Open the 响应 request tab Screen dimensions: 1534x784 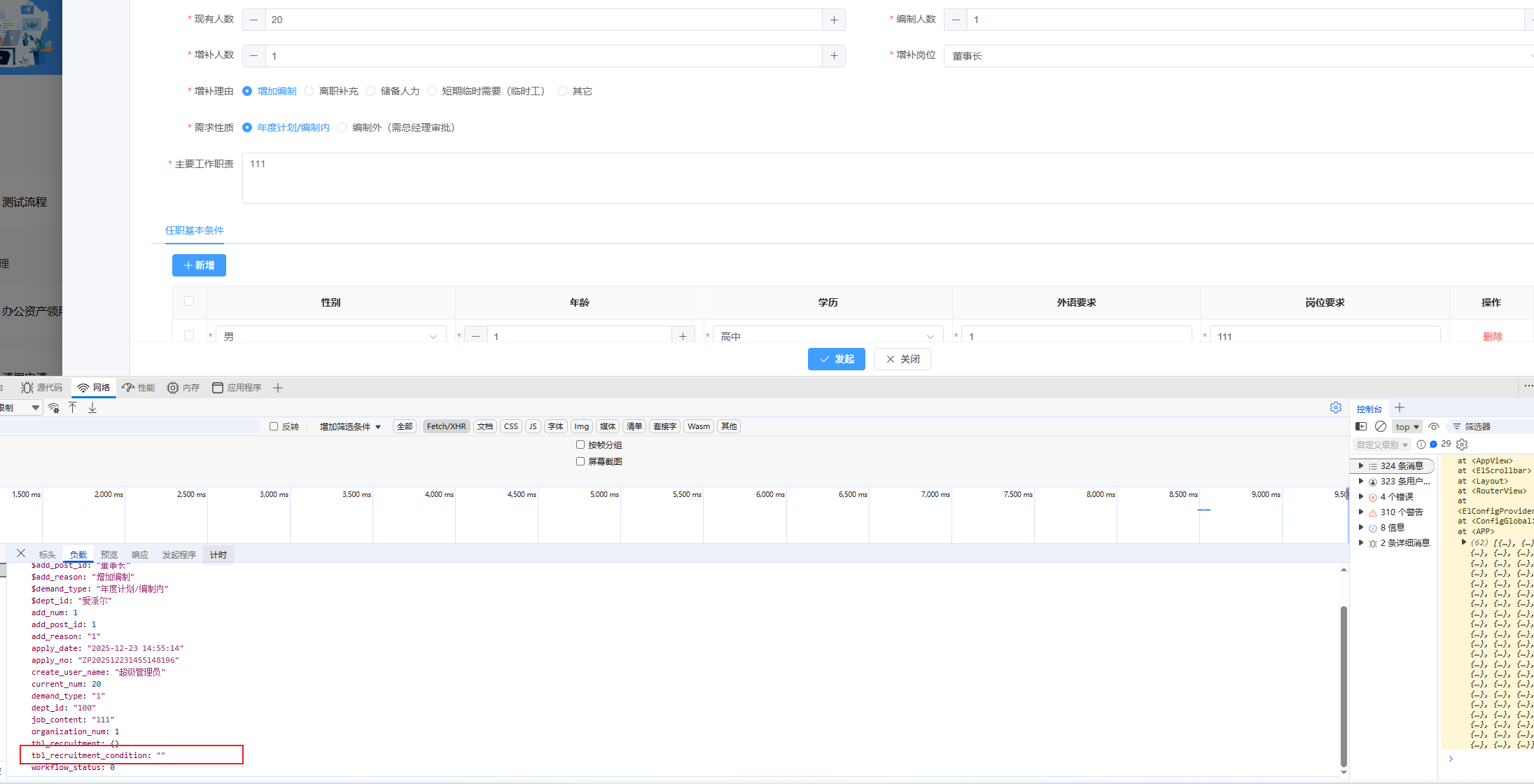point(140,554)
